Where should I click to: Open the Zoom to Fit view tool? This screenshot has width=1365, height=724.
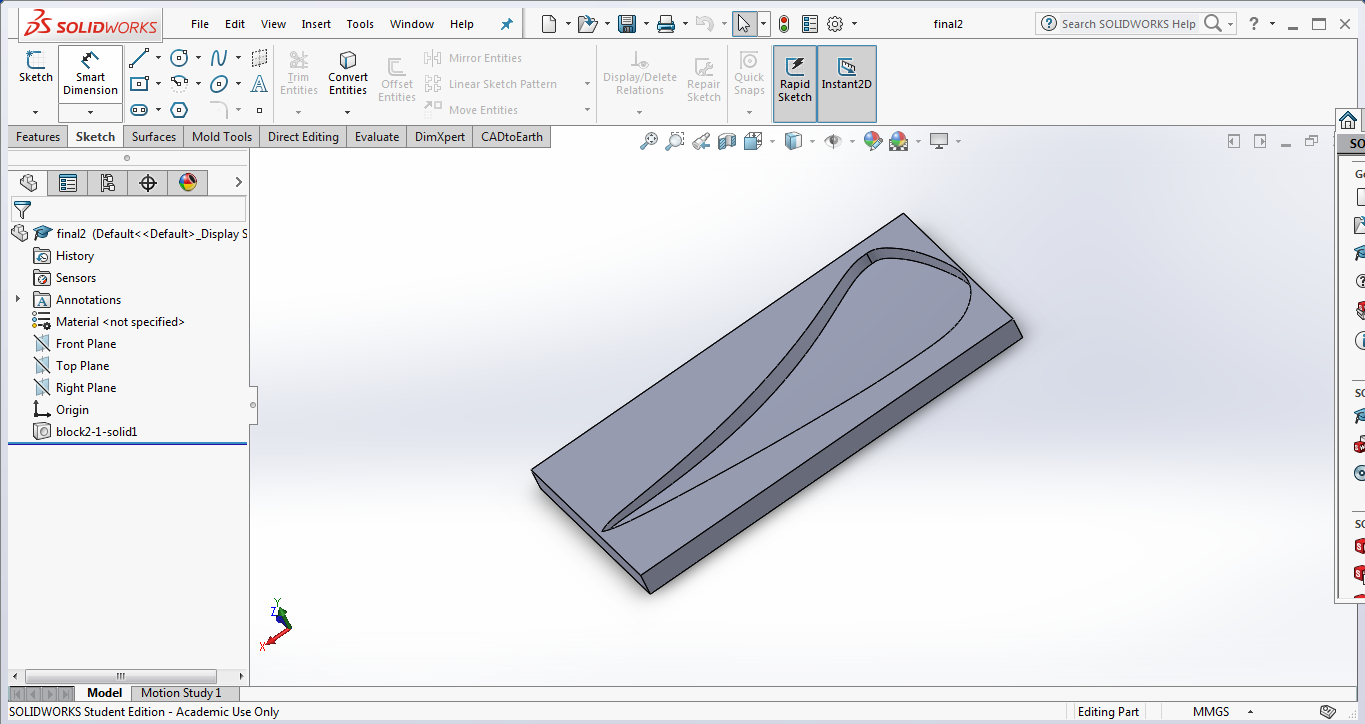[649, 141]
